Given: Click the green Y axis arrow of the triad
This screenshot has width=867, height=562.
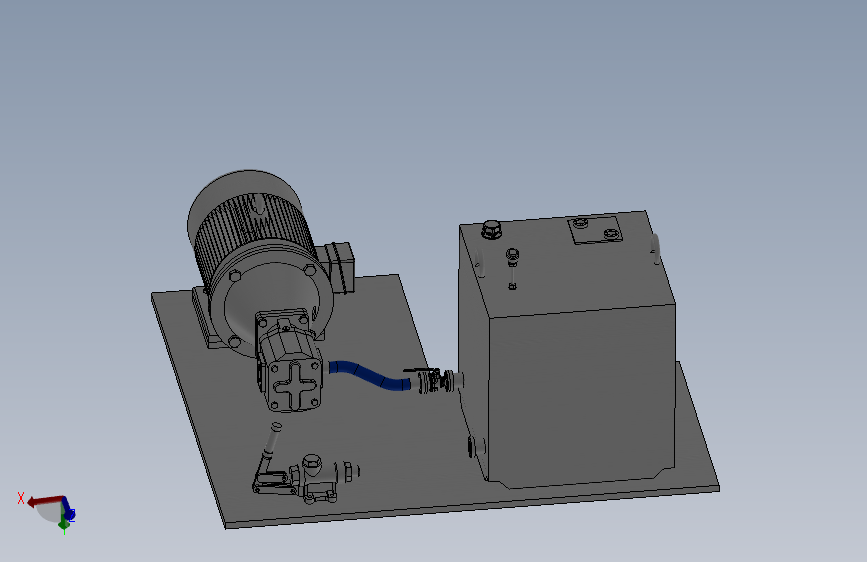Looking at the screenshot, I should point(64,523).
